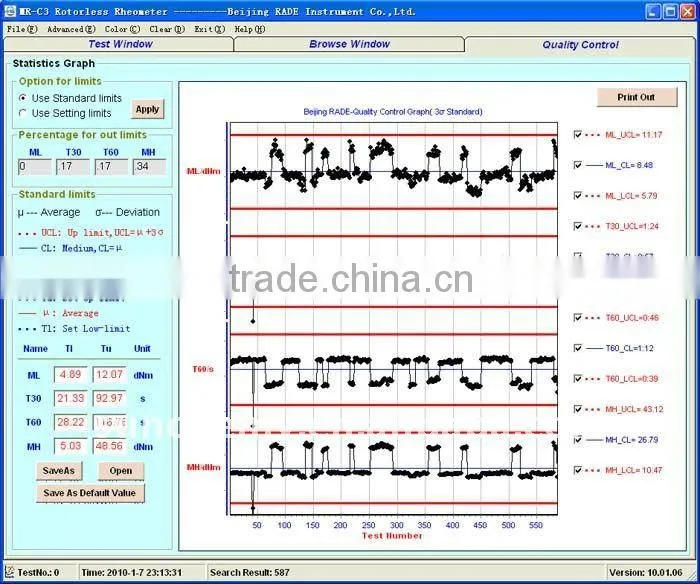Open the Help menu
The width and height of the screenshot is (700, 584).
point(250,29)
